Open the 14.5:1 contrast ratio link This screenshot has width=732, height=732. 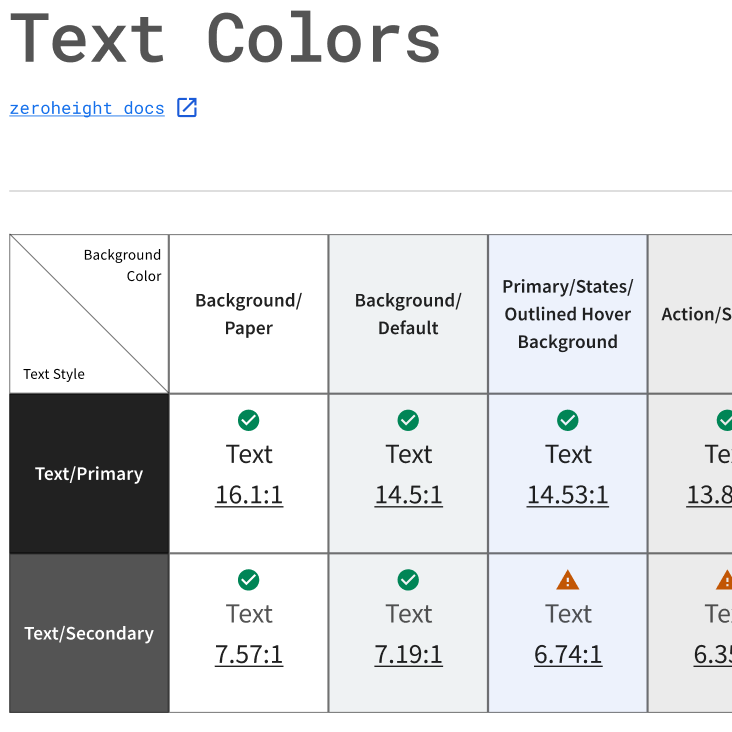408,495
